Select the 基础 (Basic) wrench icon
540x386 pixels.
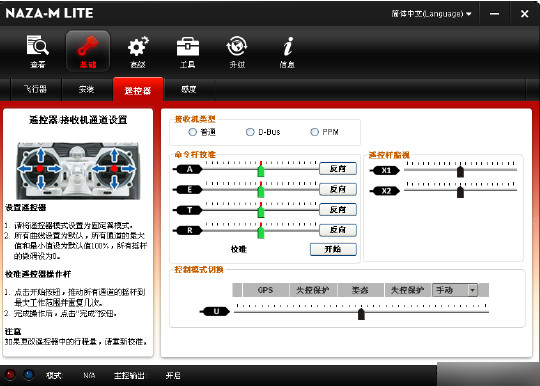(88, 51)
